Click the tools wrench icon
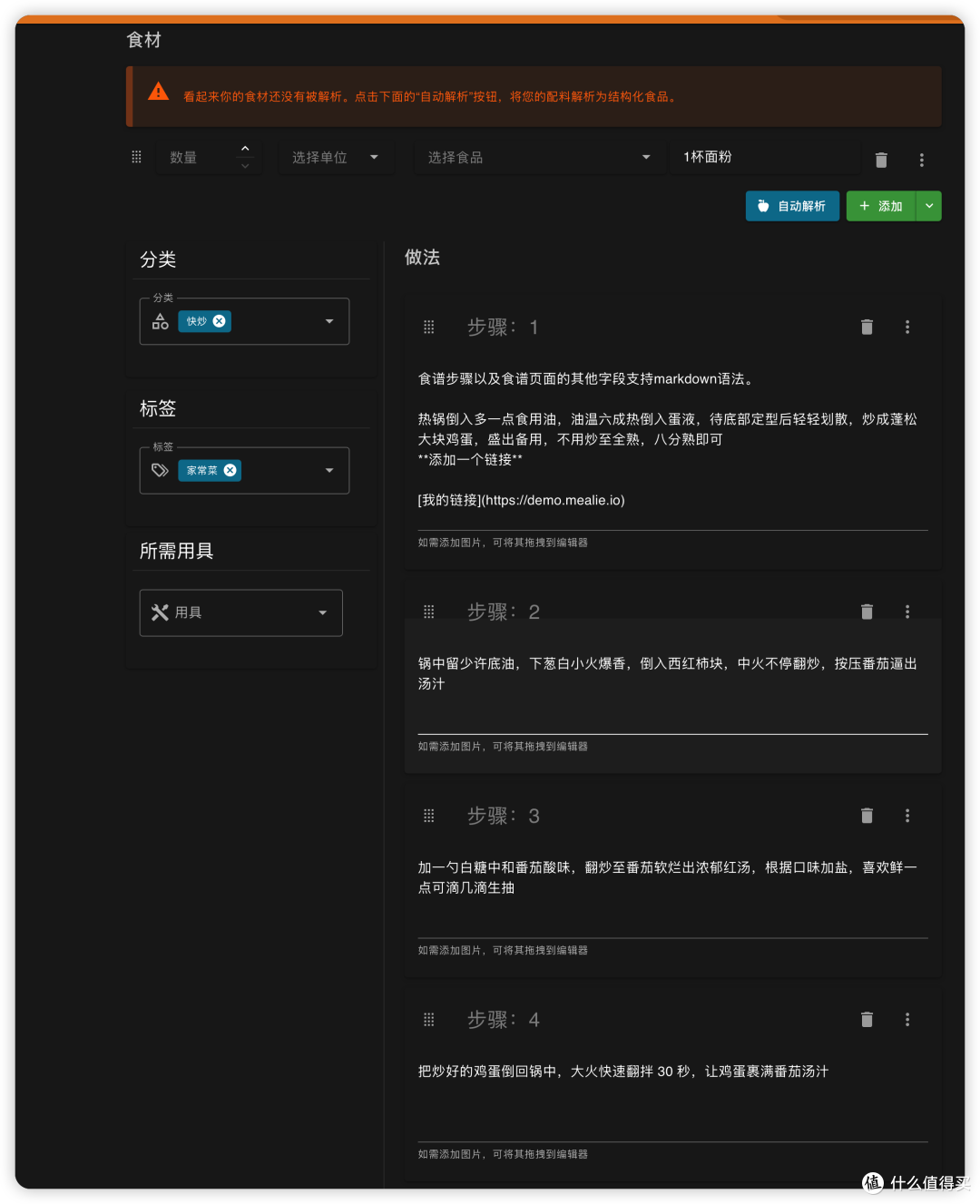This screenshot has width=980, height=1204. (161, 612)
